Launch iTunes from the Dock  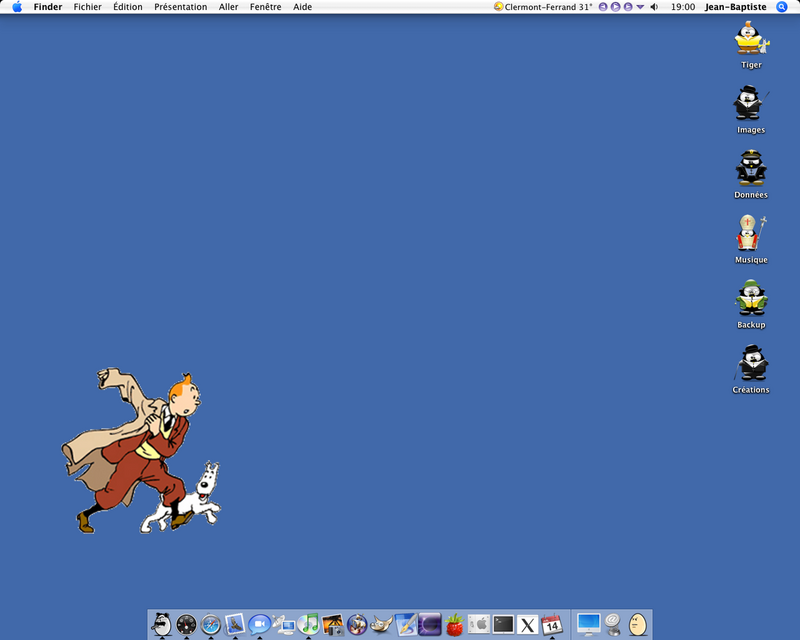pyautogui.click(x=308, y=624)
